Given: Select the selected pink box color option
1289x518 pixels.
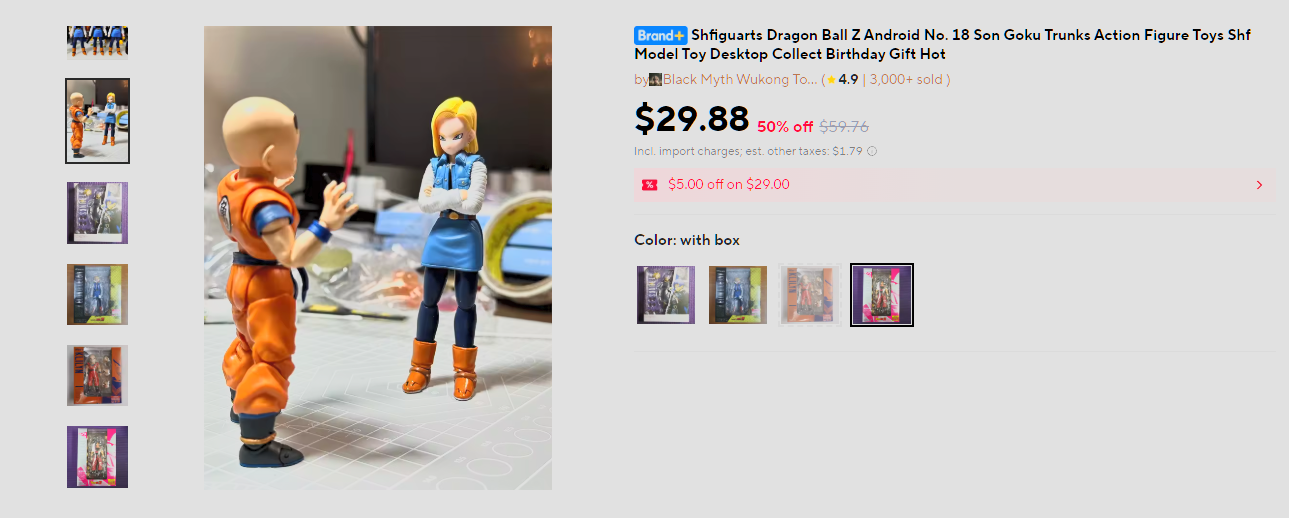Looking at the screenshot, I should click(882, 295).
